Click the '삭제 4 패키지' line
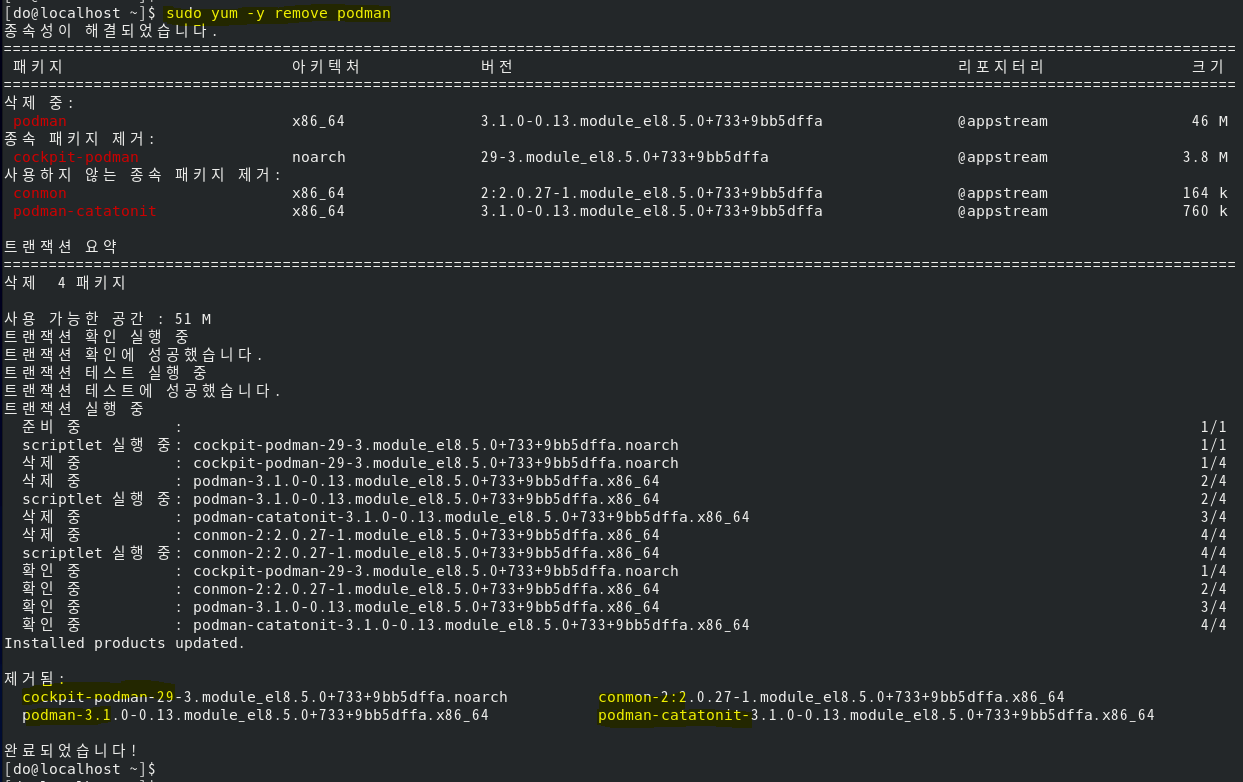This screenshot has width=1243, height=782. pyautogui.click(x=65, y=283)
